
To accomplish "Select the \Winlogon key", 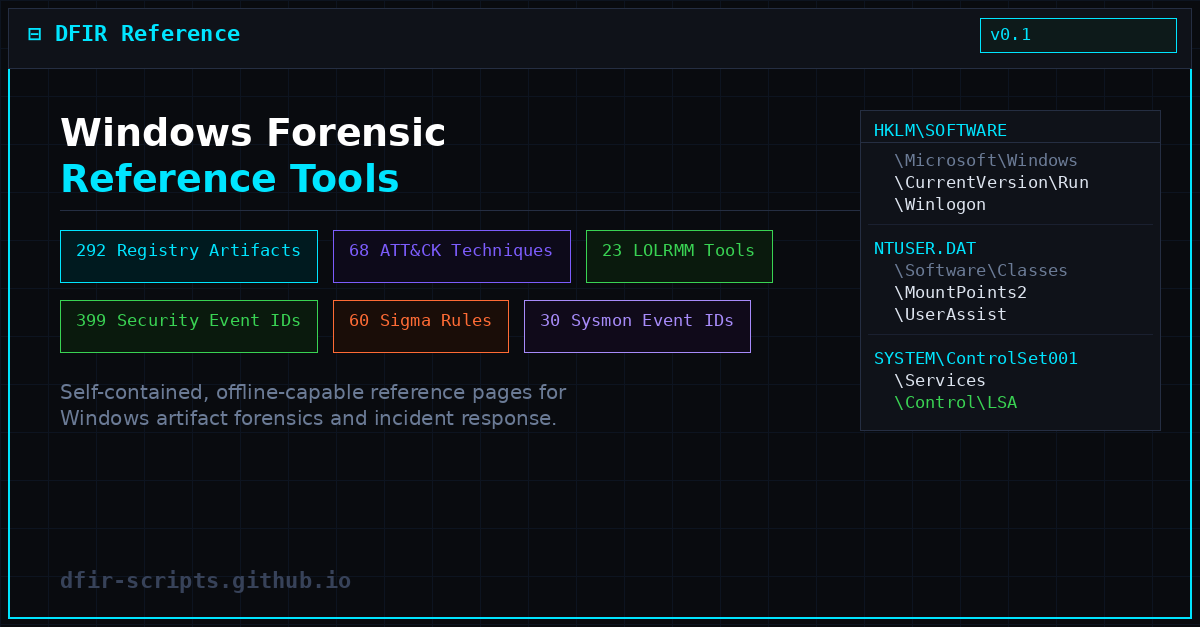I will coord(940,204).
